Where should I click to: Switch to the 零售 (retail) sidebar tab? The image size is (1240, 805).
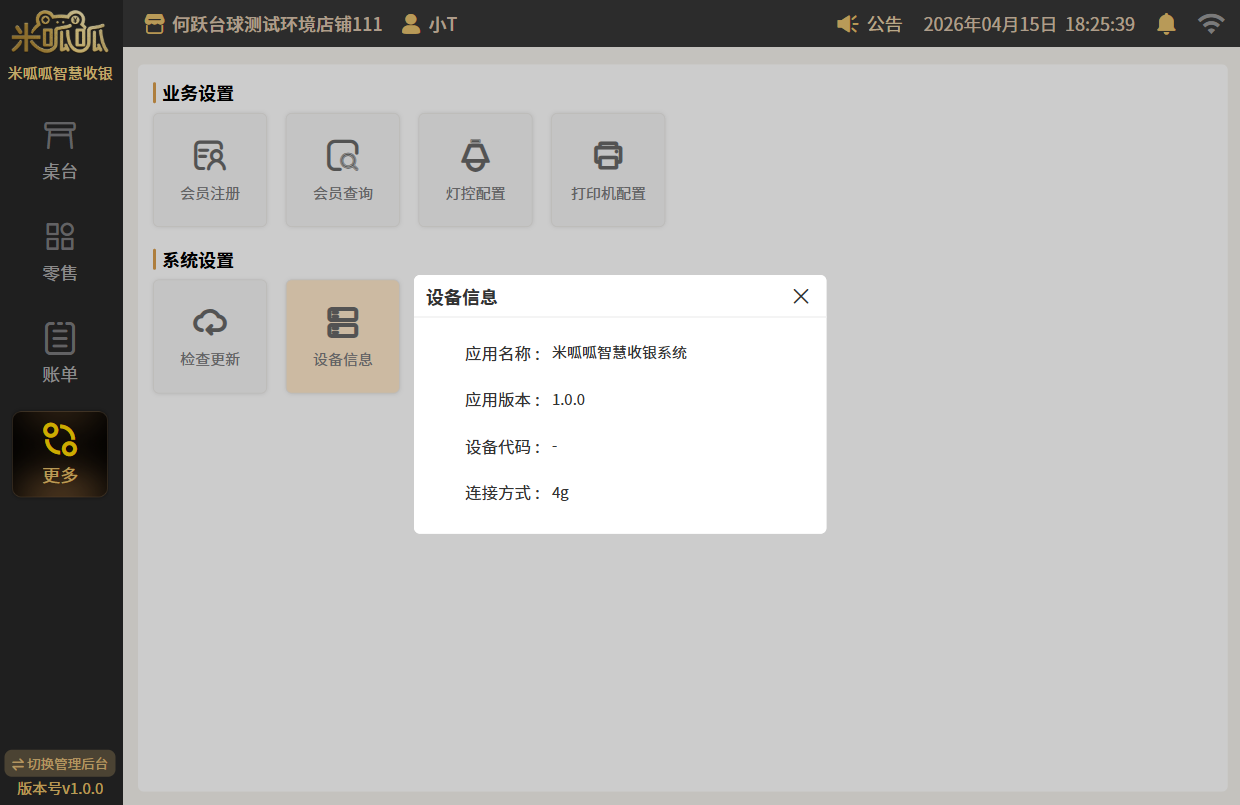(60, 251)
